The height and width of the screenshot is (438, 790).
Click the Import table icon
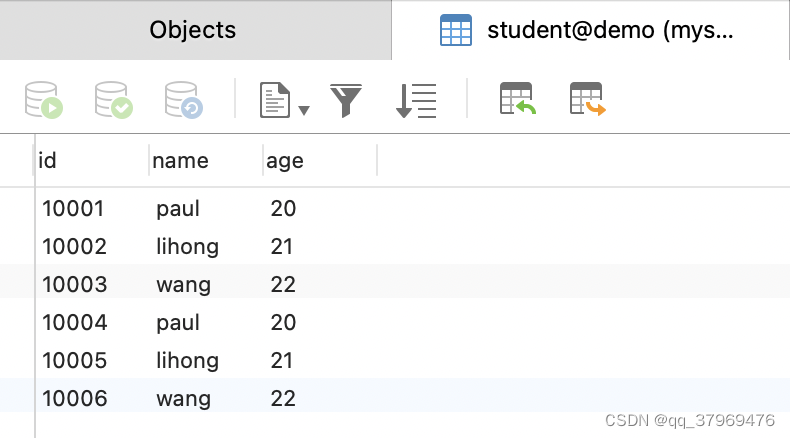click(518, 100)
